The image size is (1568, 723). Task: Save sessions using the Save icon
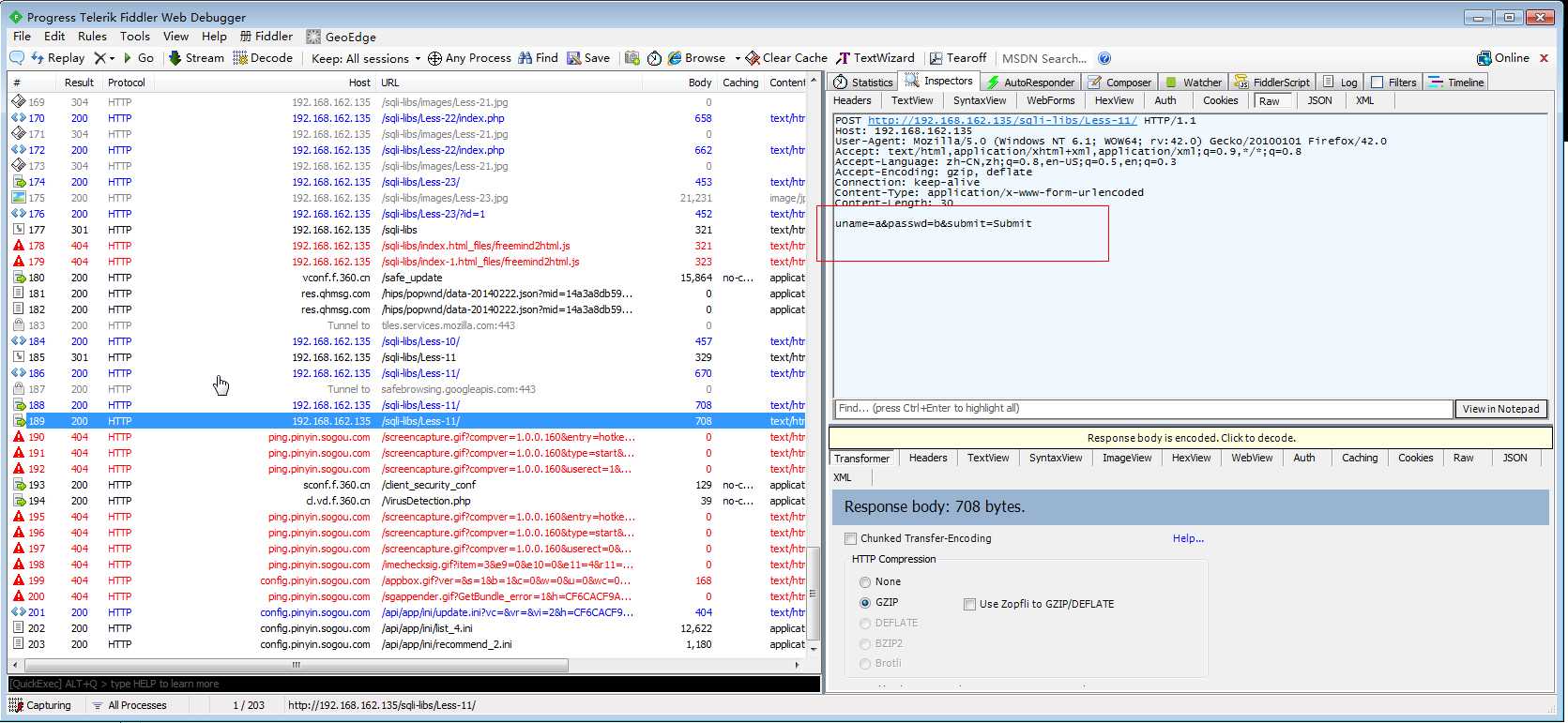tap(588, 58)
